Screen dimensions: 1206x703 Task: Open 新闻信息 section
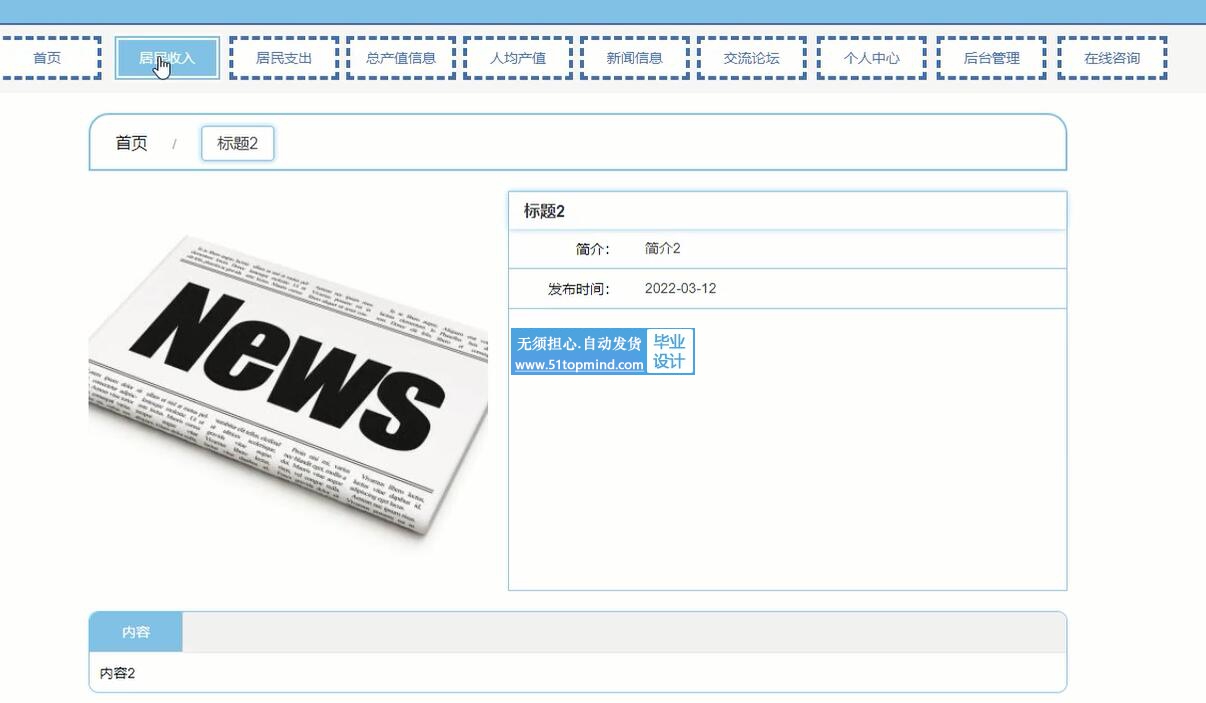pos(635,58)
